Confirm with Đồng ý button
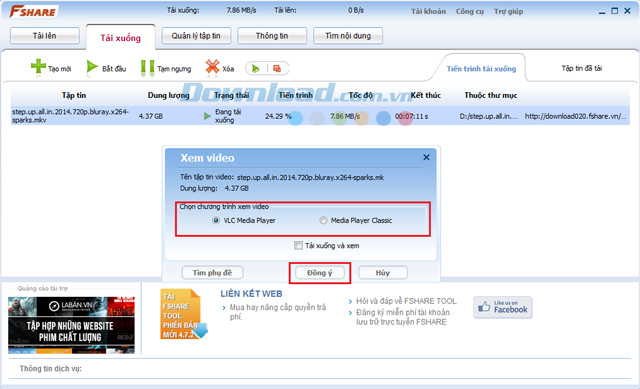The width and height of the screenshot is (640, 389). (x=320, y=273)
